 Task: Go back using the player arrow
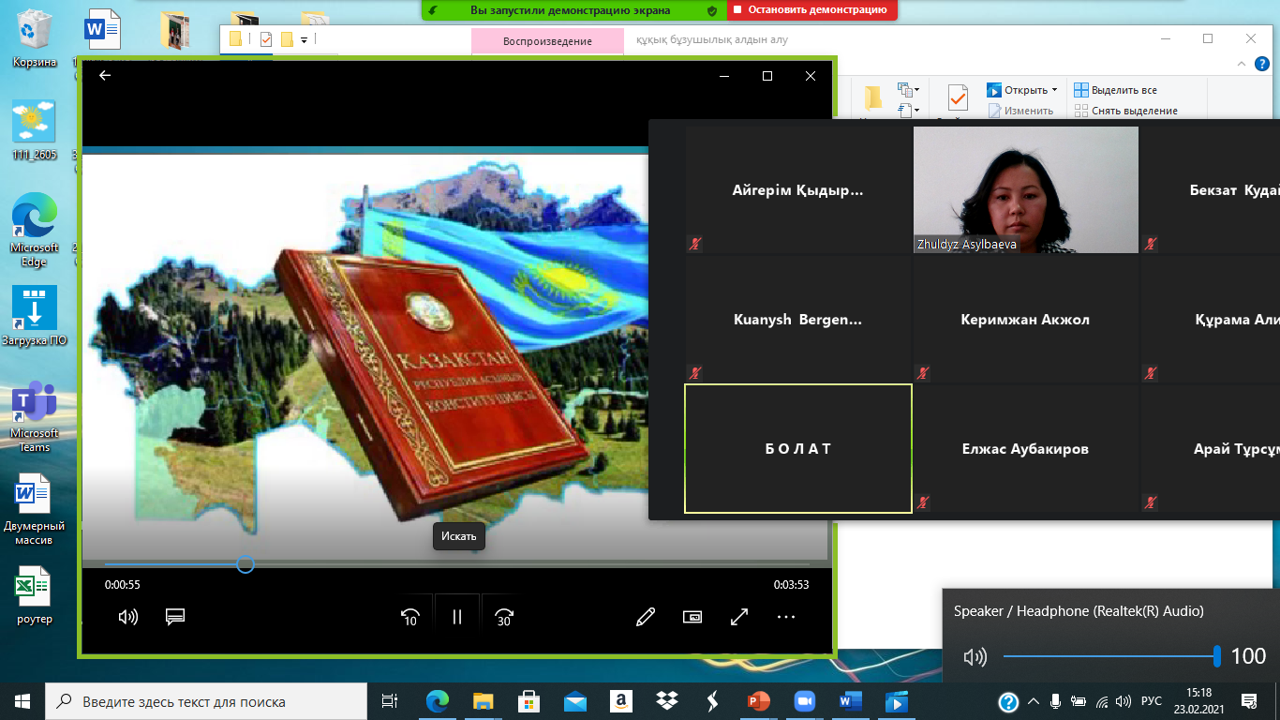pyautogui.click(x=105, y=76)
